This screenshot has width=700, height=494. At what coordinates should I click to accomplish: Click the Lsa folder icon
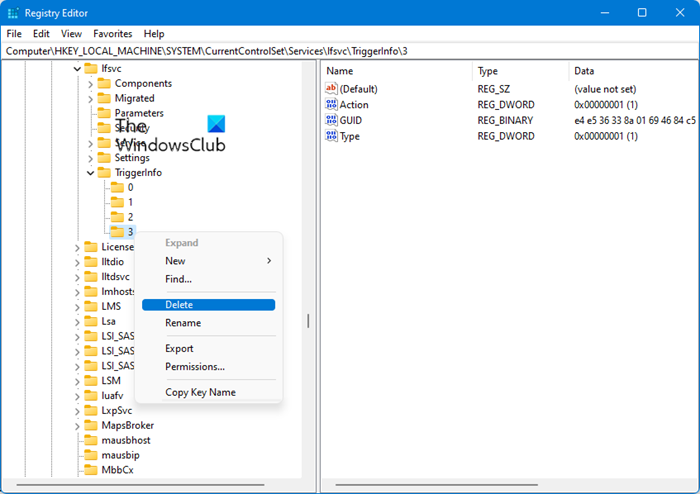pyautogui.click(x=91, y=321)
